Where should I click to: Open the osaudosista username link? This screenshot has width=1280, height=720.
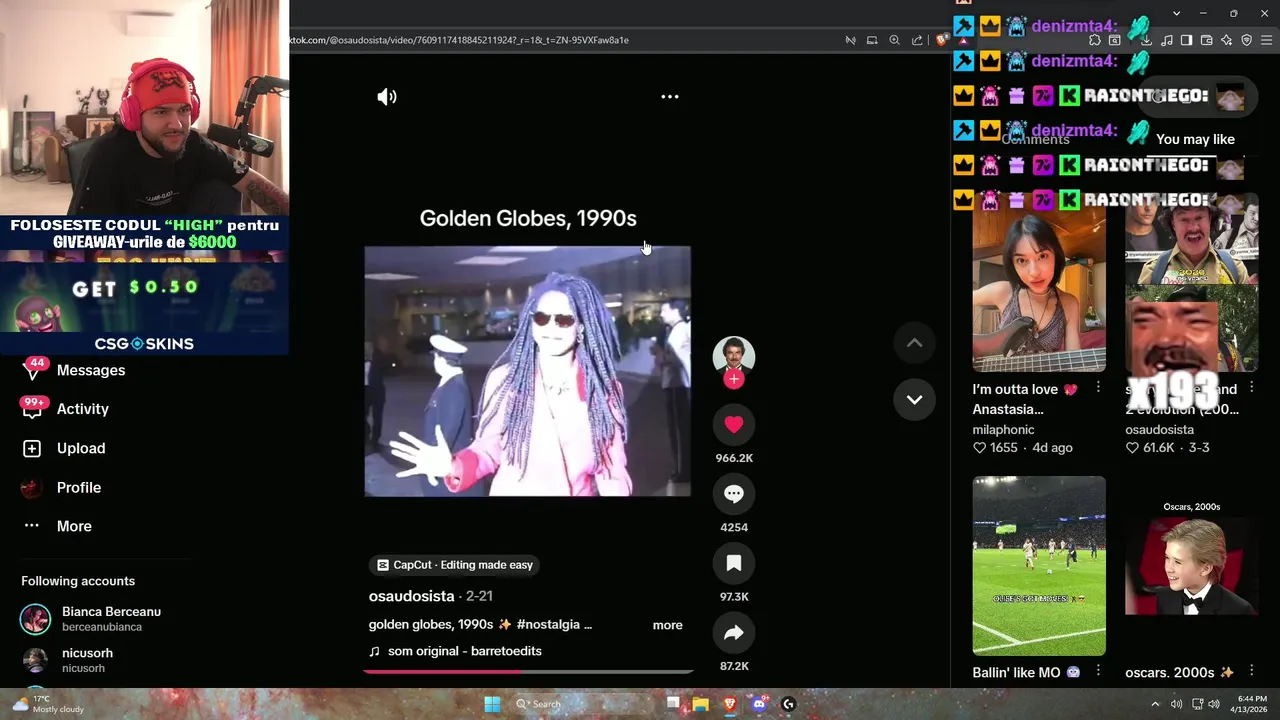point(411,596)
